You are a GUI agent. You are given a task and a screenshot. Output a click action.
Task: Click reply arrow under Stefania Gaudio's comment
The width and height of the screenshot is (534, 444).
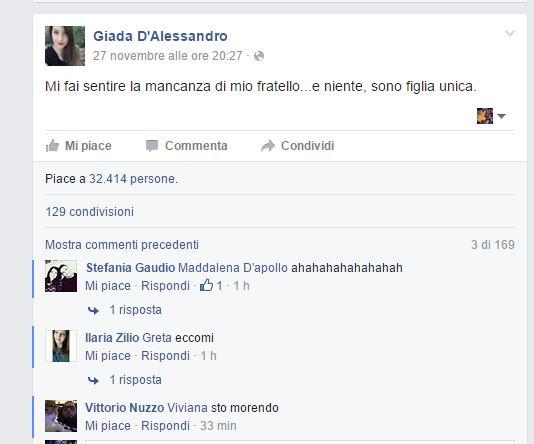[93, 310]
